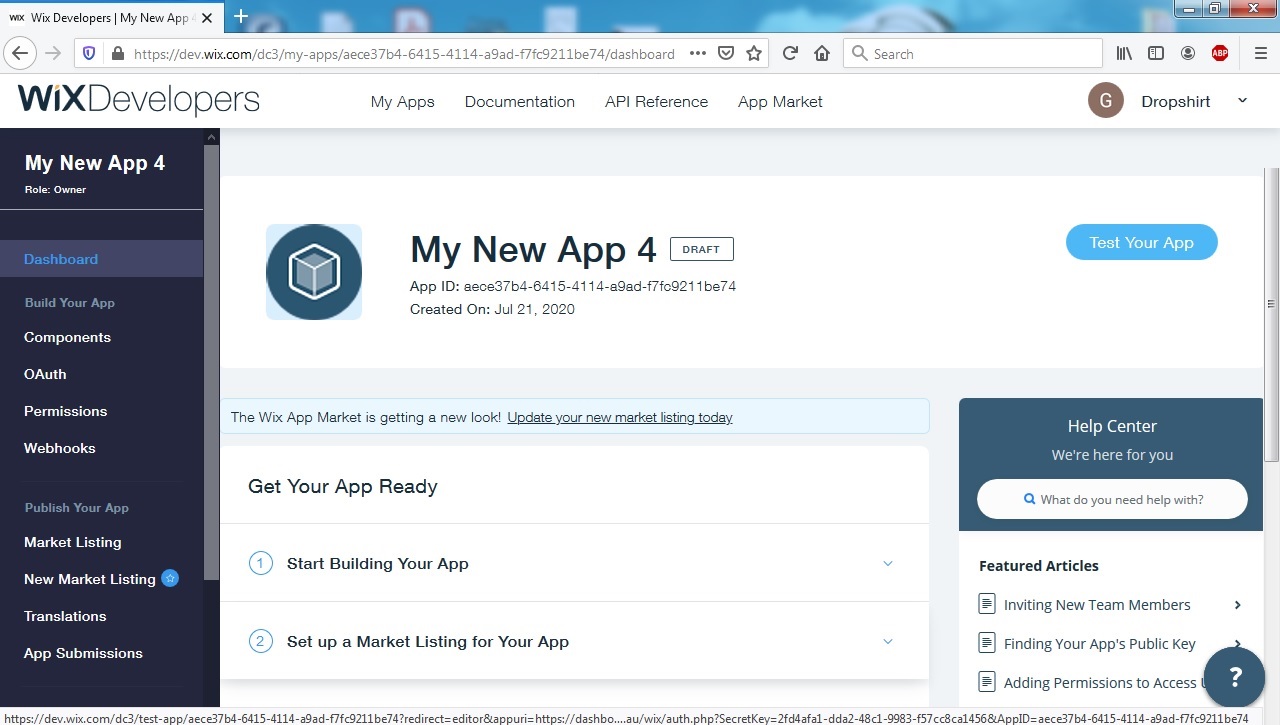
Task: Click the Wix Developers logo
Action: click(x=138, y=101)
